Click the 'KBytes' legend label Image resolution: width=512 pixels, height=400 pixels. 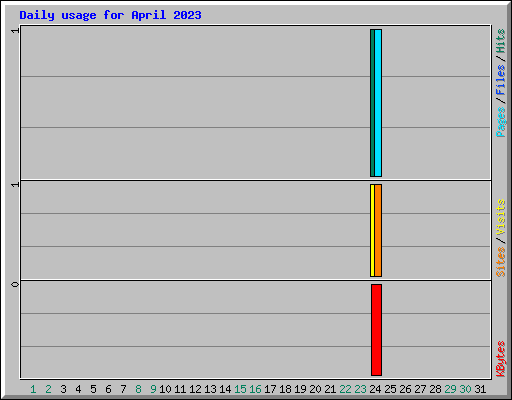pos(501,359)
